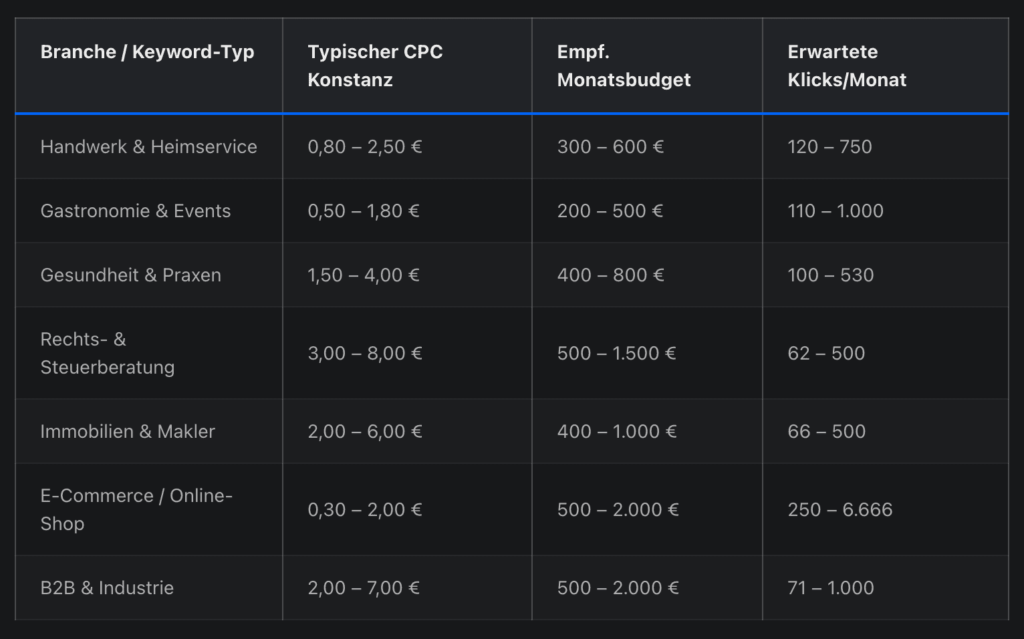The image size is (1024, 639).
Task: Select the CPC value '0,30 – 2,00 €'
Action: click(364, 509)
